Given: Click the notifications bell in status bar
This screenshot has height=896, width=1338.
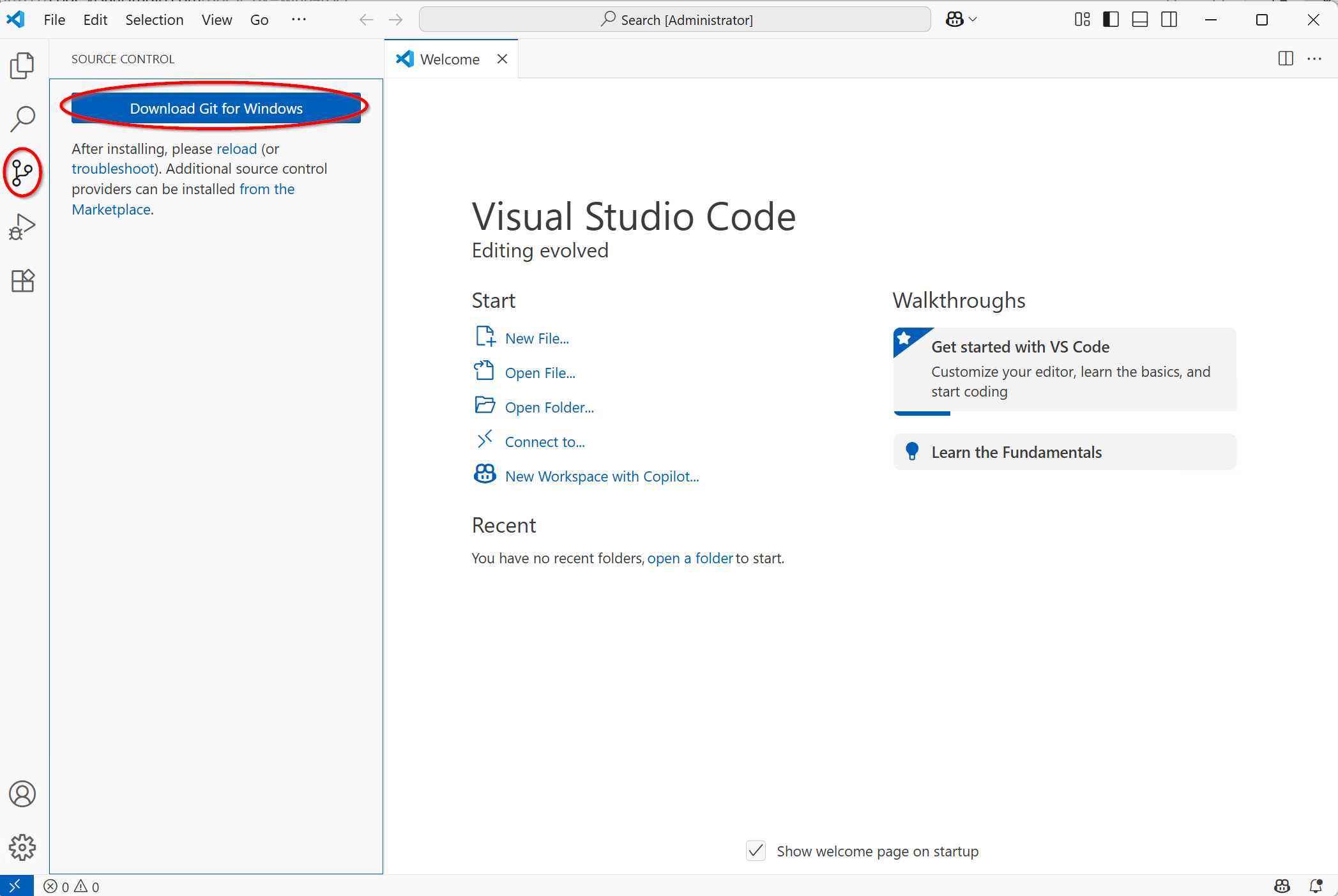Looking at the screenshot, I should (1316, 886).
